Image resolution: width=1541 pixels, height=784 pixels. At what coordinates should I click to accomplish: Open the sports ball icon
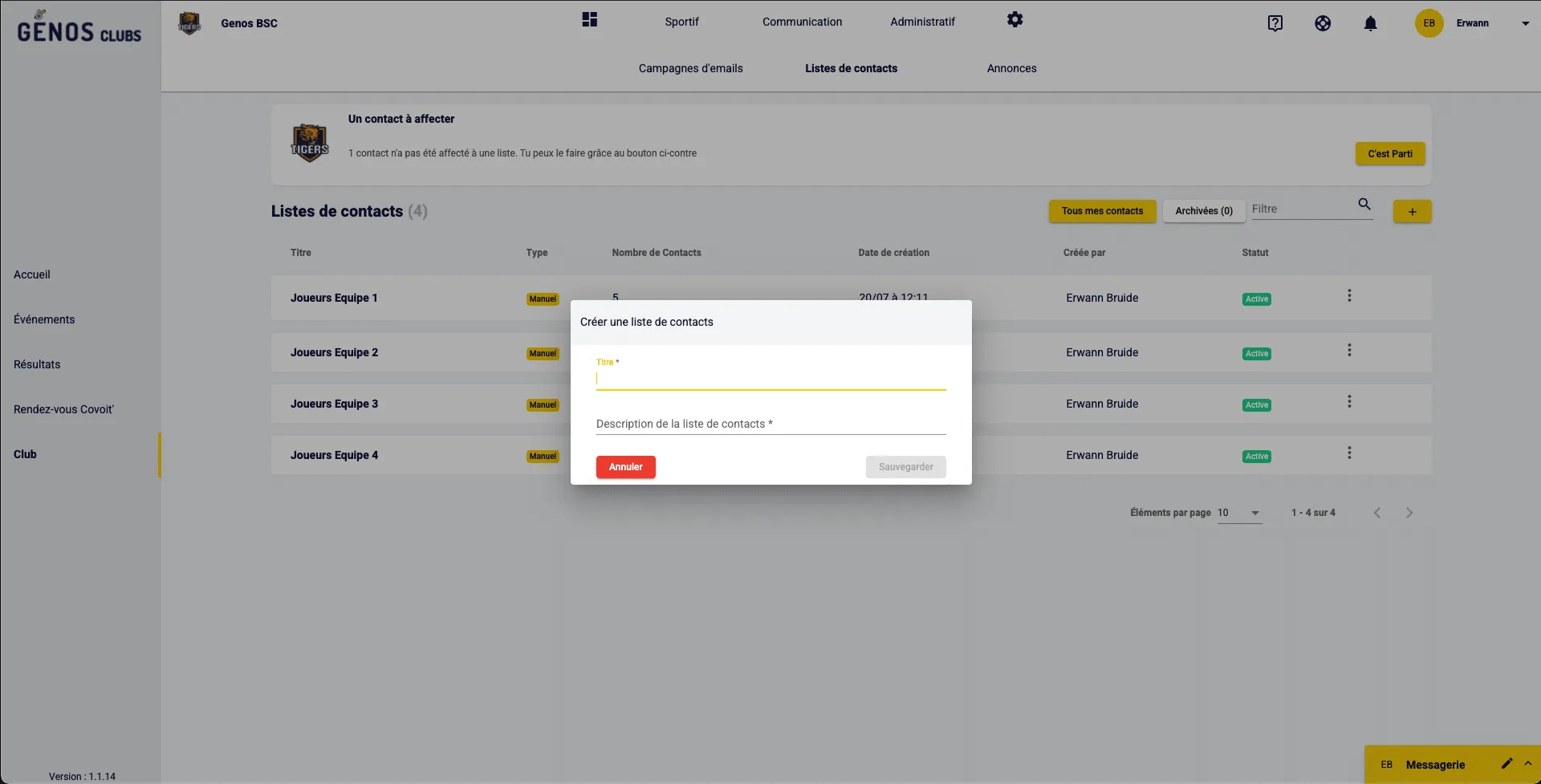coord(1323,23)
